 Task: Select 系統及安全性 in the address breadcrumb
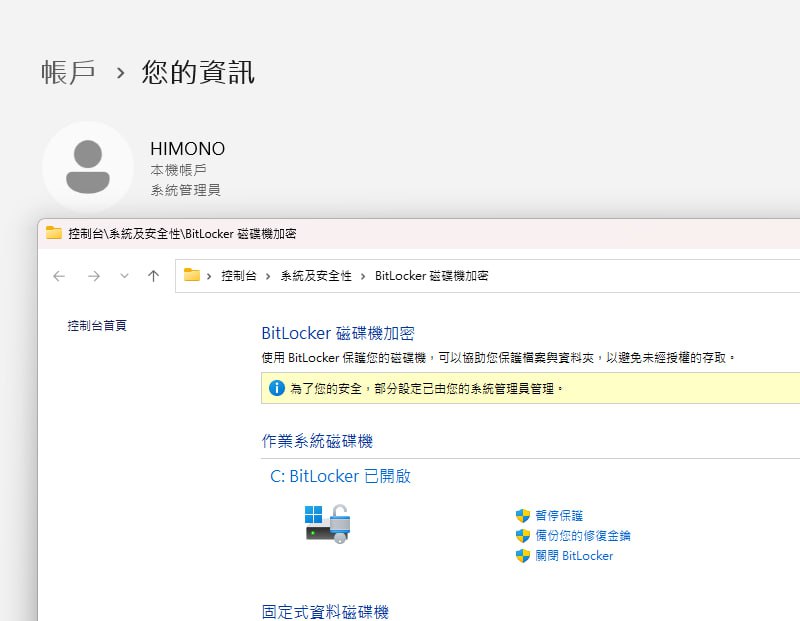click(316, 276)
